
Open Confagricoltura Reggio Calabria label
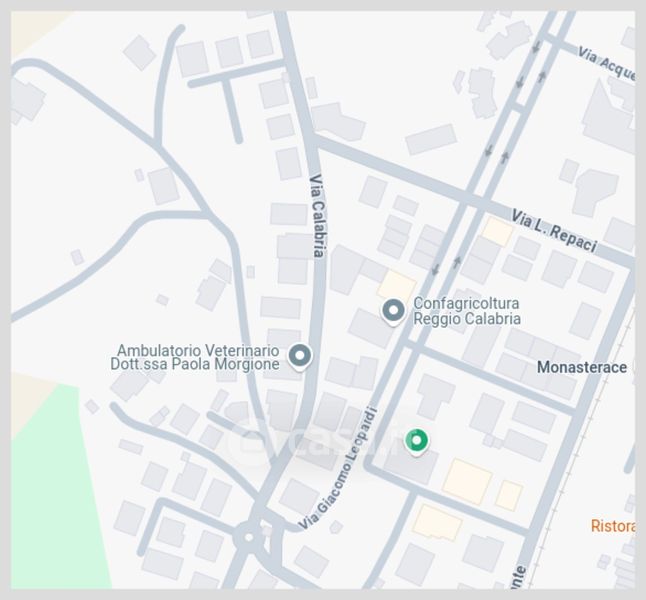click(467, 311)
